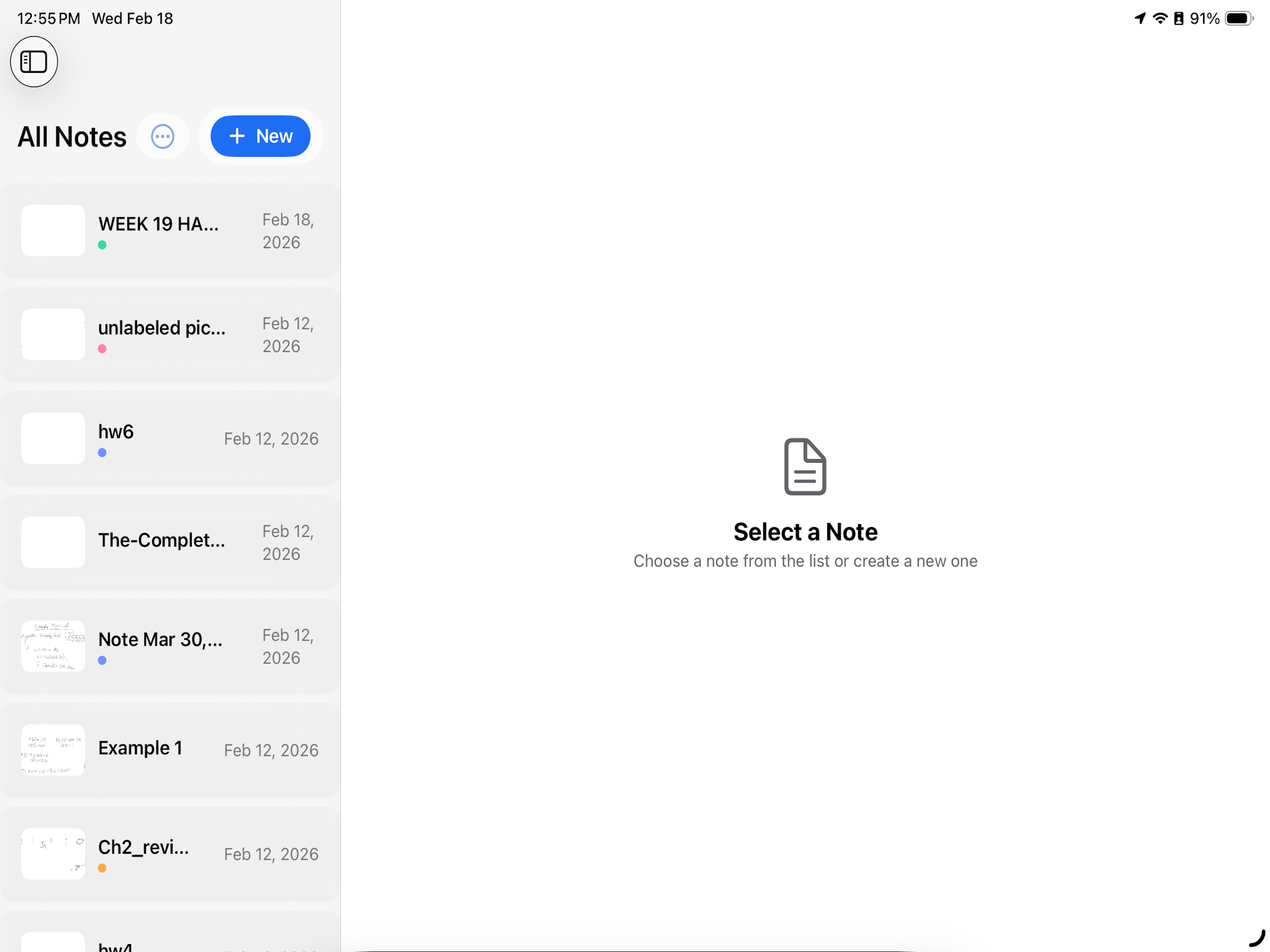Open the Ch2_revi... note

click(170, 854)
